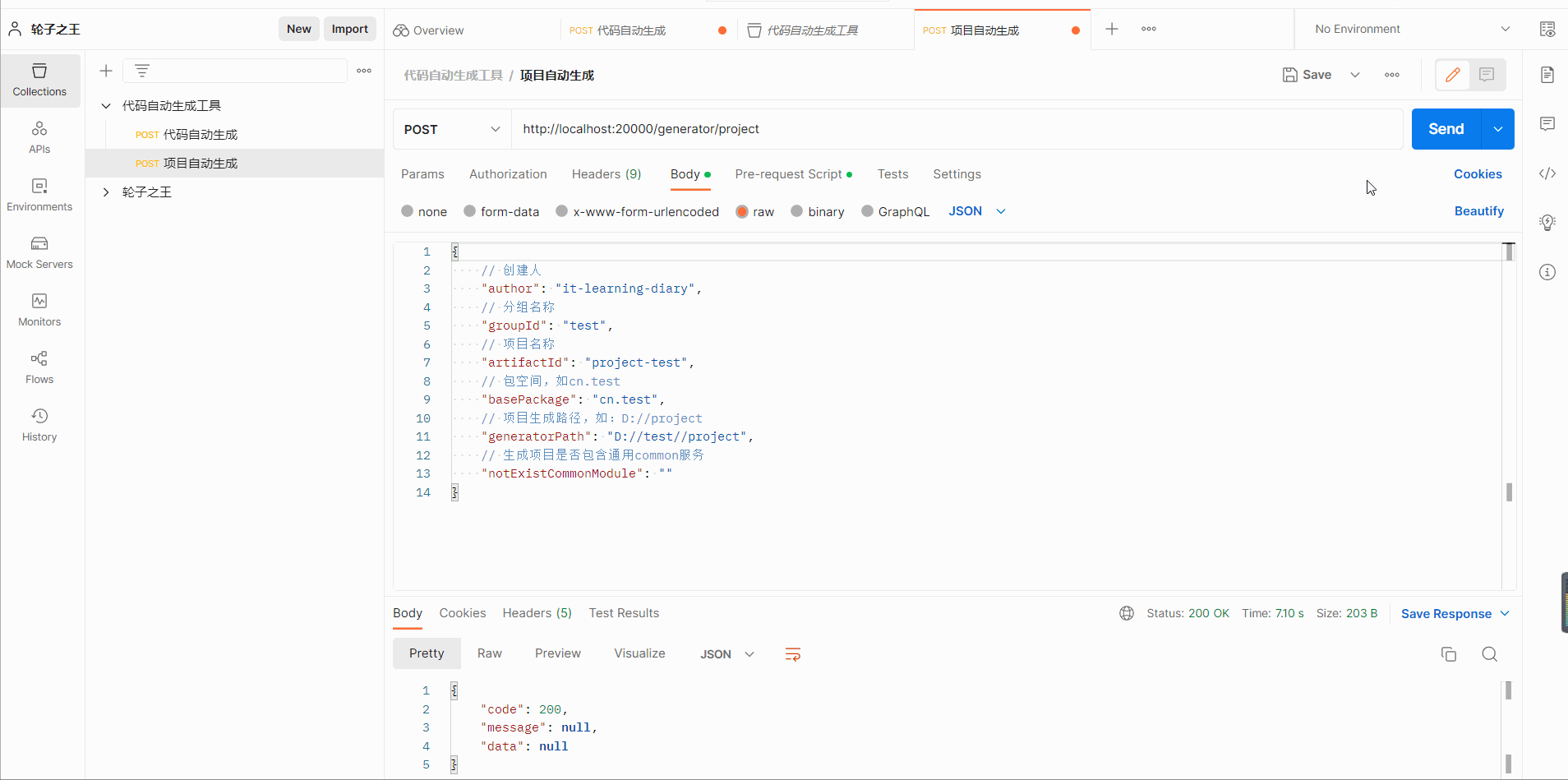
Task: Select the raw body type radio
Action: click(742, 211)
